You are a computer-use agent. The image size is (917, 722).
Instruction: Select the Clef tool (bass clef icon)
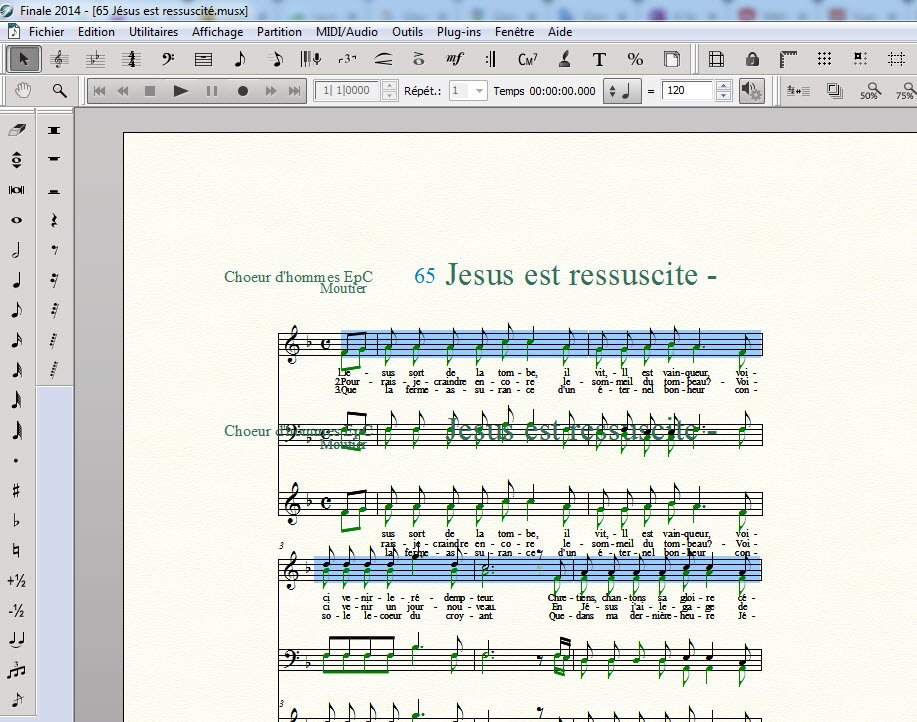click(166, 59)
